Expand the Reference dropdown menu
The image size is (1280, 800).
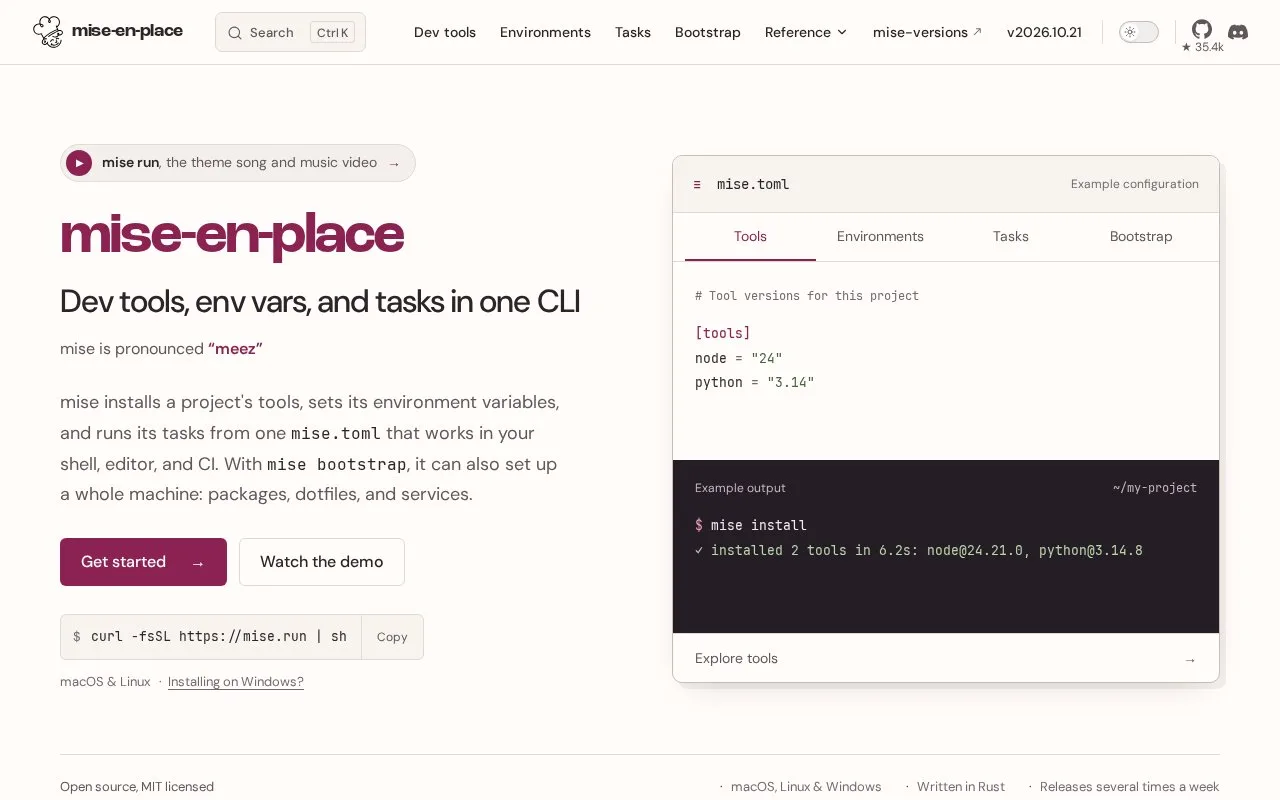806,32
